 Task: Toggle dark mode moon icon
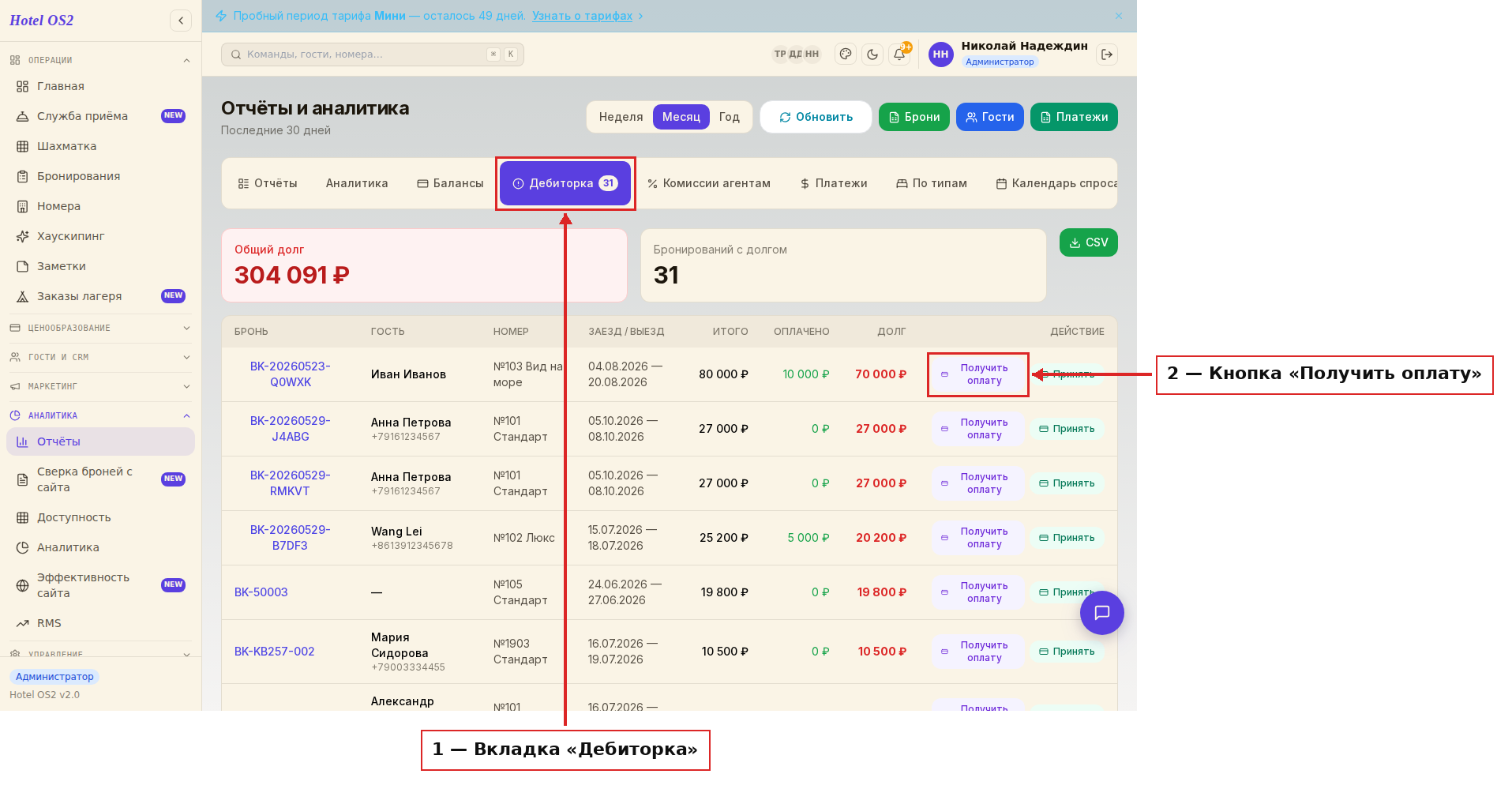872,54
